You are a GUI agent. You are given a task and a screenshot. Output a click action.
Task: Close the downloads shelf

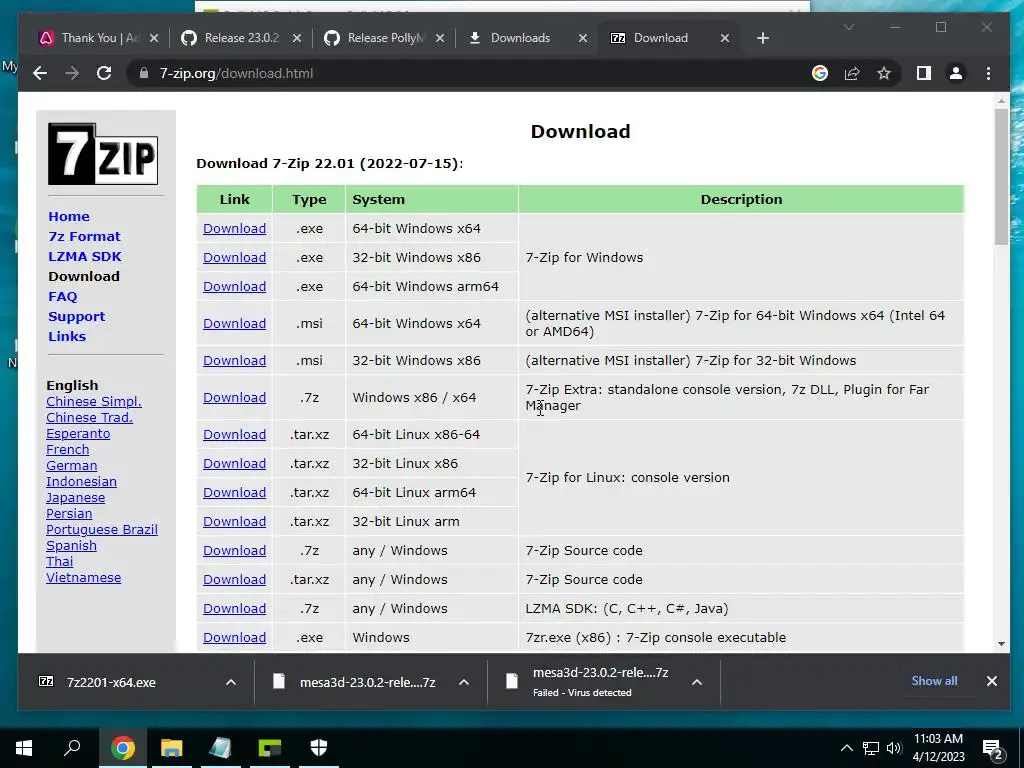point(991,681)
